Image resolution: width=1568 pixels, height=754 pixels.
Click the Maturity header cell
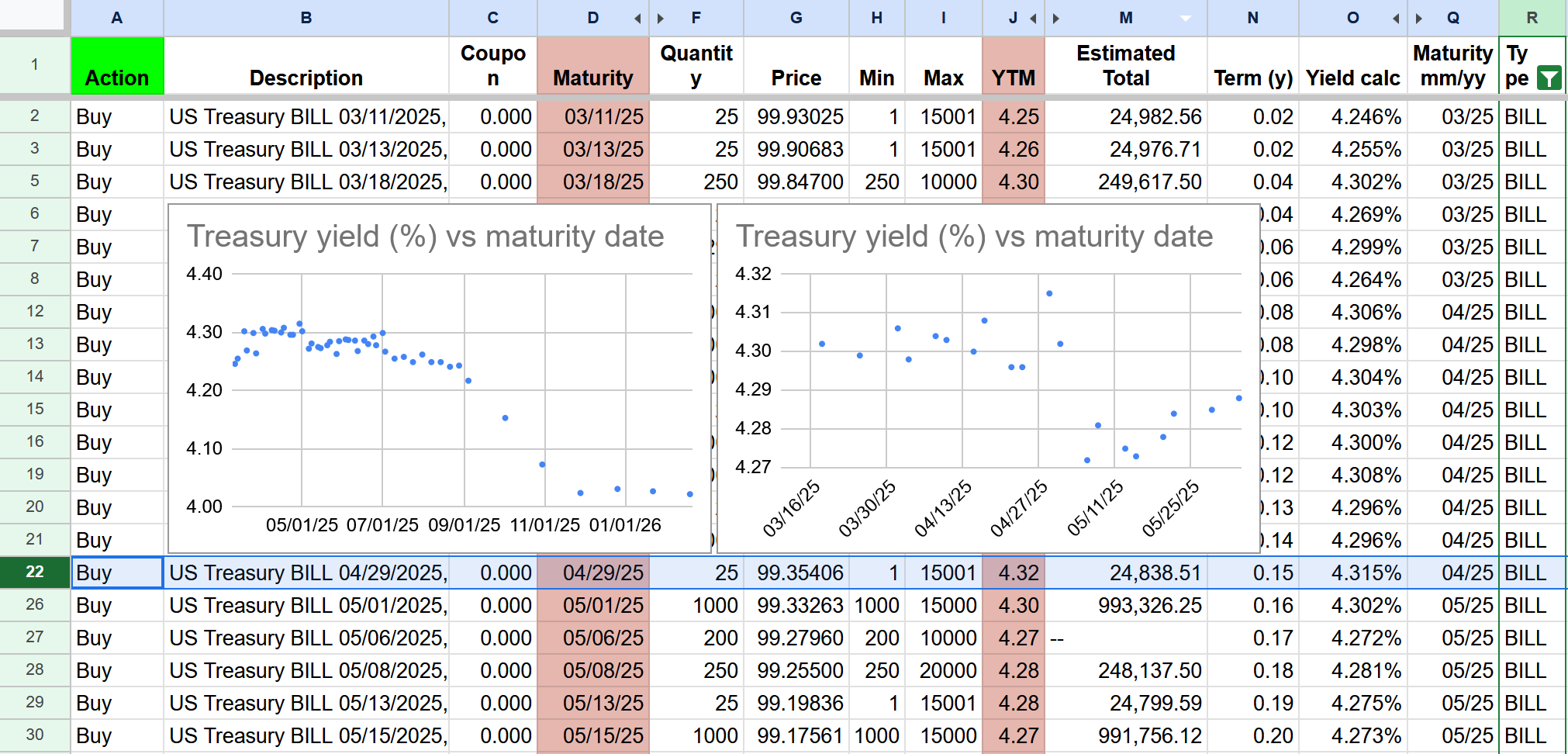click(592, 66)
